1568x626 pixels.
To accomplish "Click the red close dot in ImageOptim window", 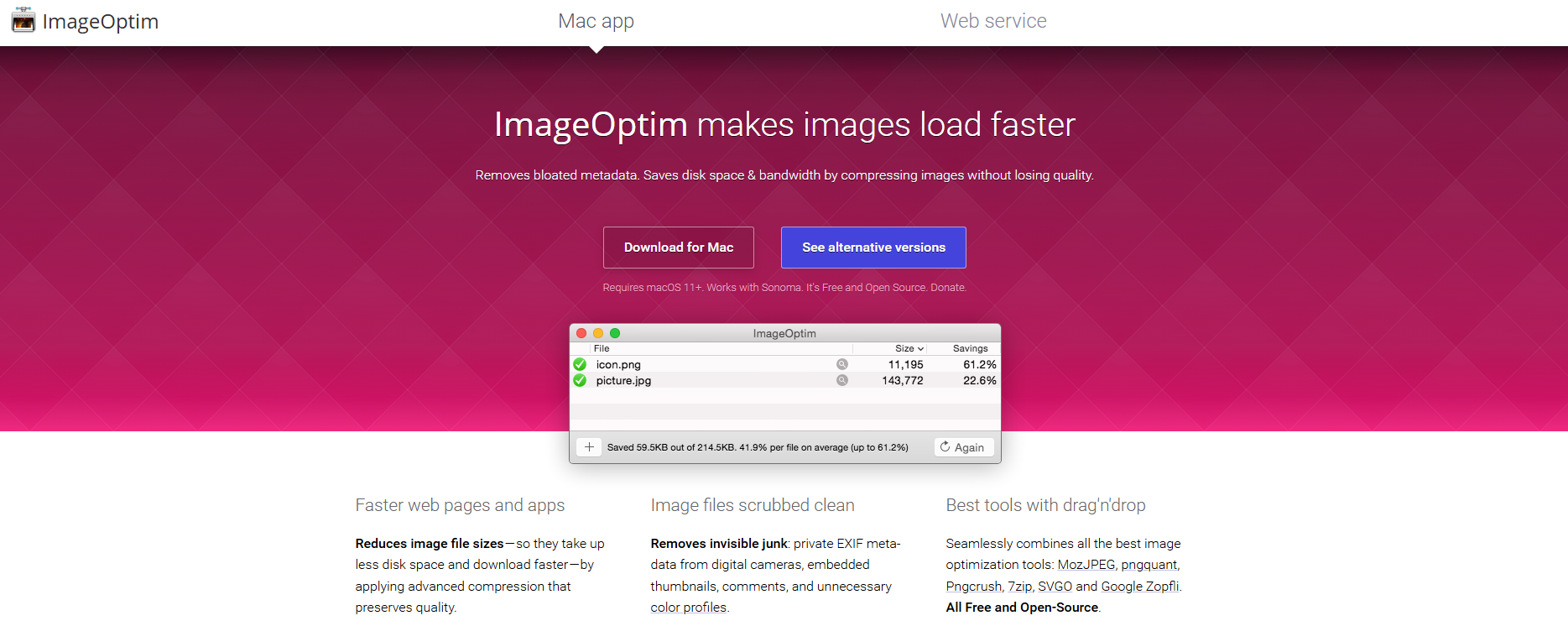I will [x=581, y=333].
